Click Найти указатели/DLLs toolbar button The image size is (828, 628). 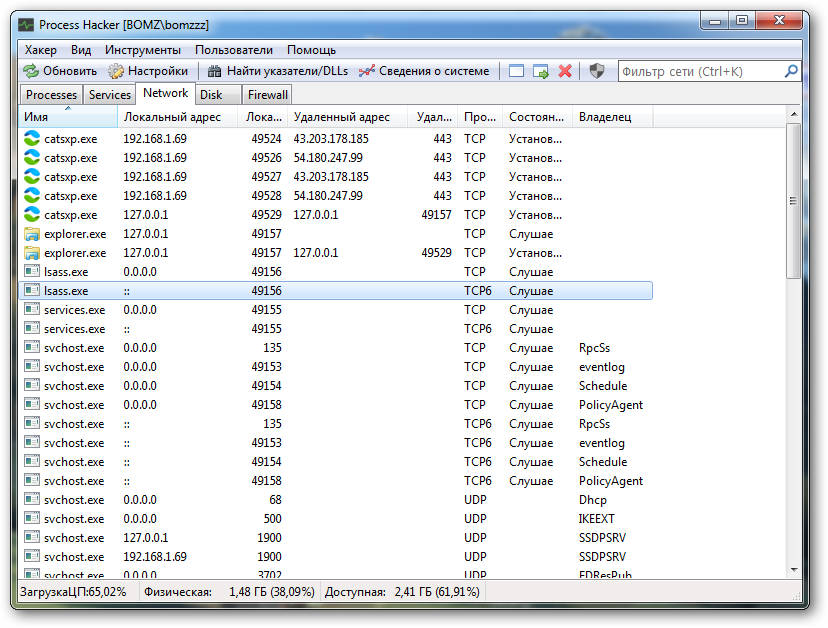275,71
